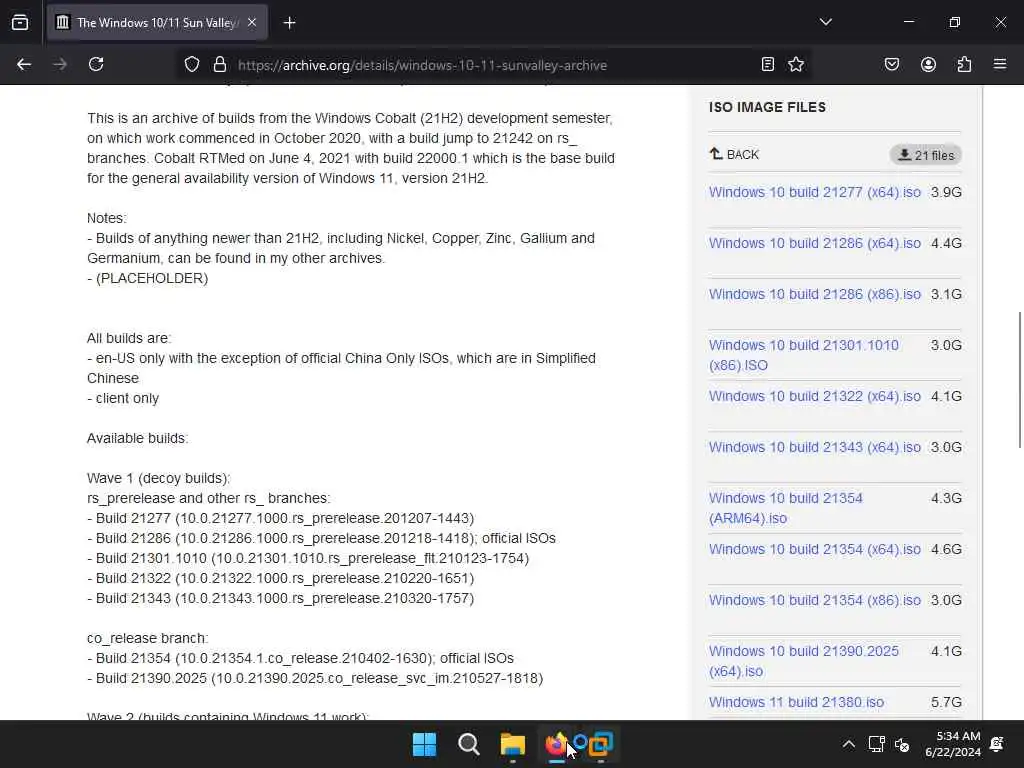Screen dimensions: 1024x768
Task: Open Windows 10 build 21354 (ARM64).iso
Action: click(x=786, y=508)
